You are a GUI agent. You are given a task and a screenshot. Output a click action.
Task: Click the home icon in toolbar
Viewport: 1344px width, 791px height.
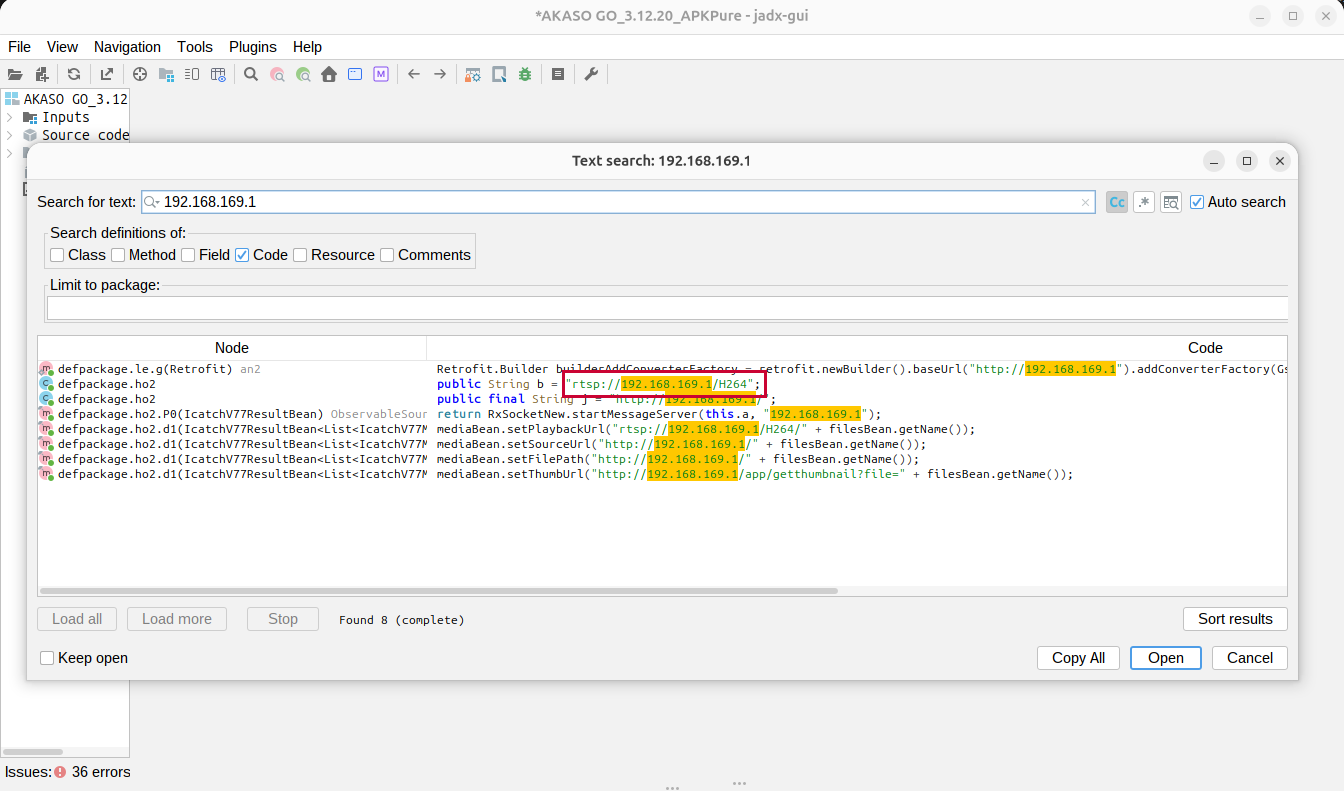click(x=328, y=74)
